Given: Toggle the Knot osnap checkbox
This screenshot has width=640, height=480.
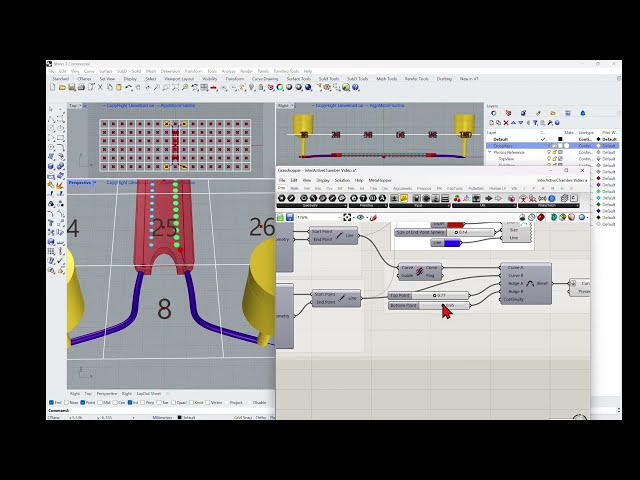Looking at the screenshot, I should coord(192,402).
